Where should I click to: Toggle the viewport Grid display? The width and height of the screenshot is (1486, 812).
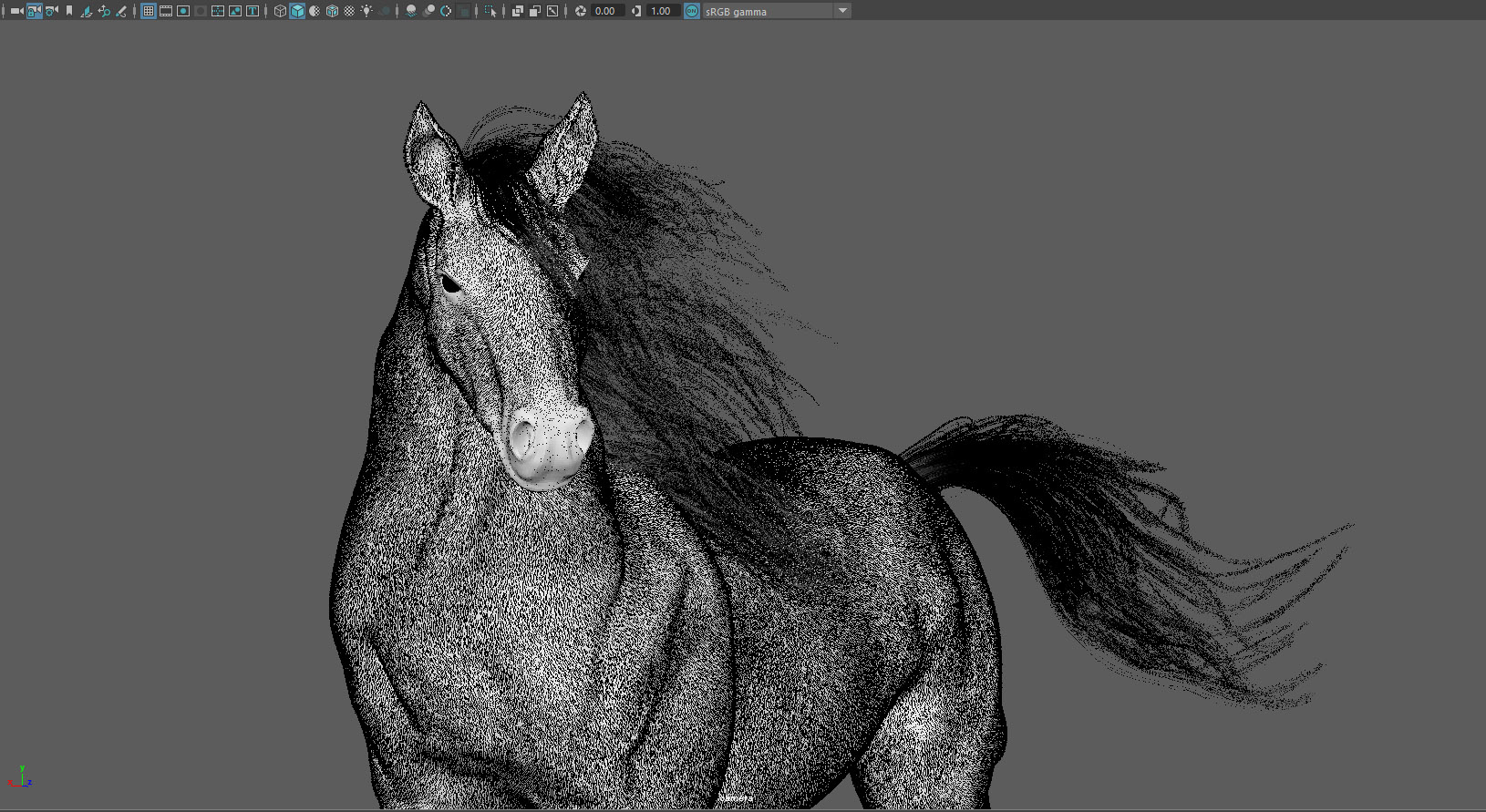tap(149, 11)
